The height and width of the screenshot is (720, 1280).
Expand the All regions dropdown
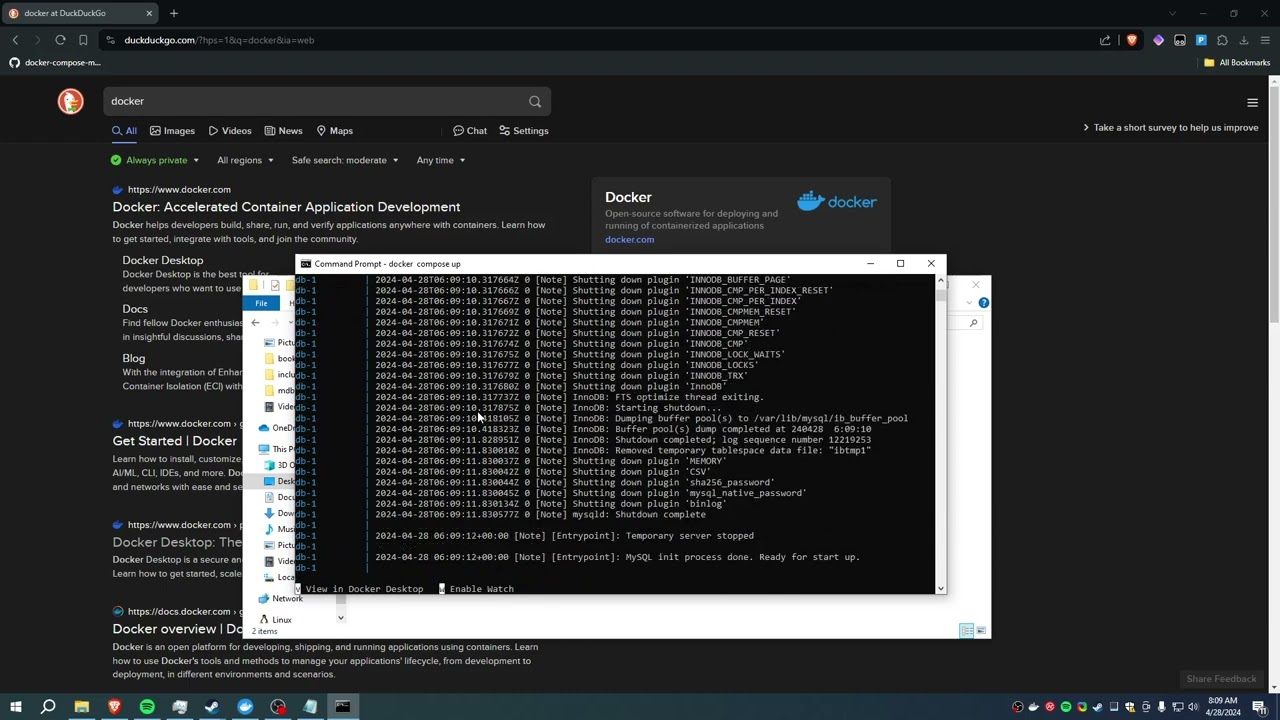(x=245, y=160)
